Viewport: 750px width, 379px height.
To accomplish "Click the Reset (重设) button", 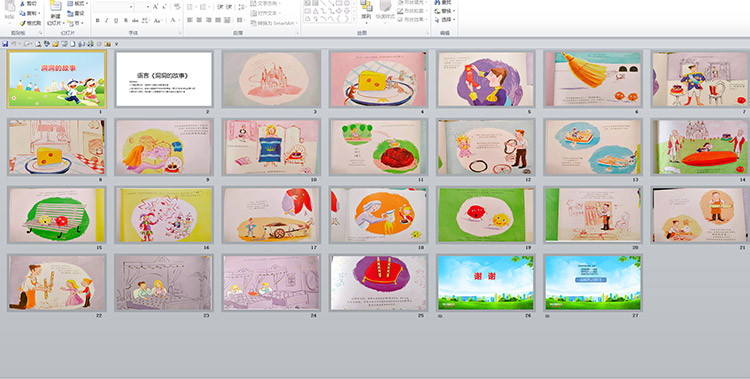I will 76,13.
